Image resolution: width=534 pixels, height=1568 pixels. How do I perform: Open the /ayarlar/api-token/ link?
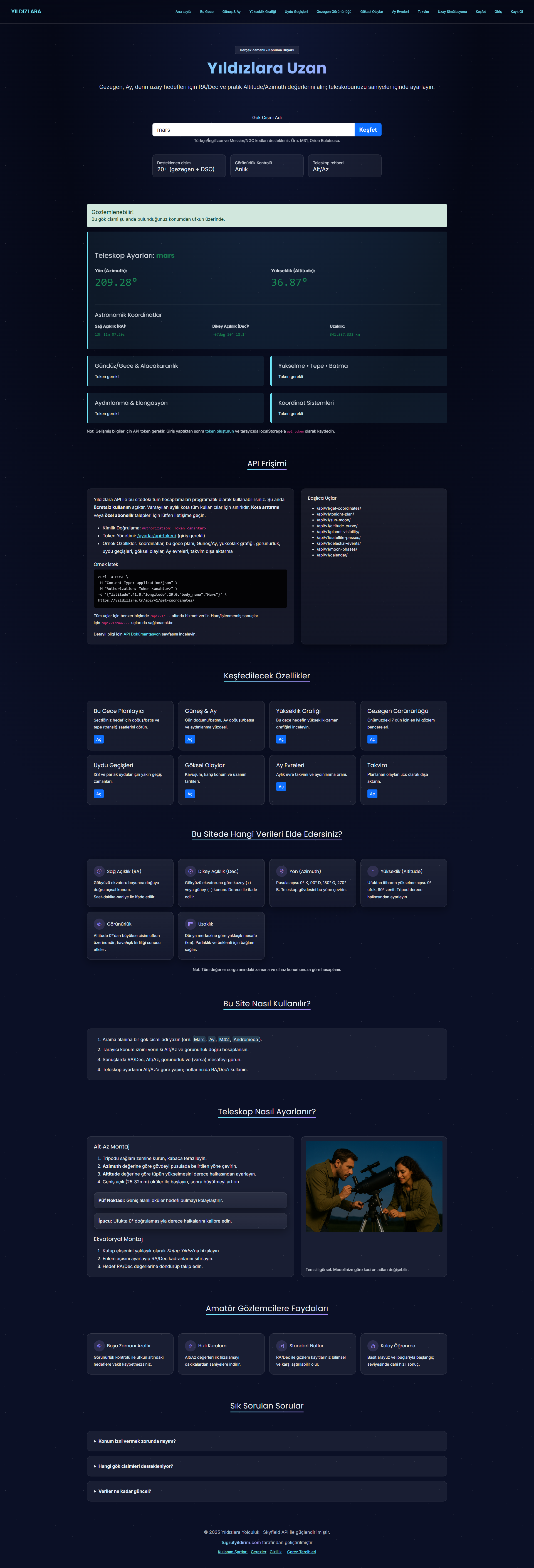pyautogui.click(x=157, y=536)
